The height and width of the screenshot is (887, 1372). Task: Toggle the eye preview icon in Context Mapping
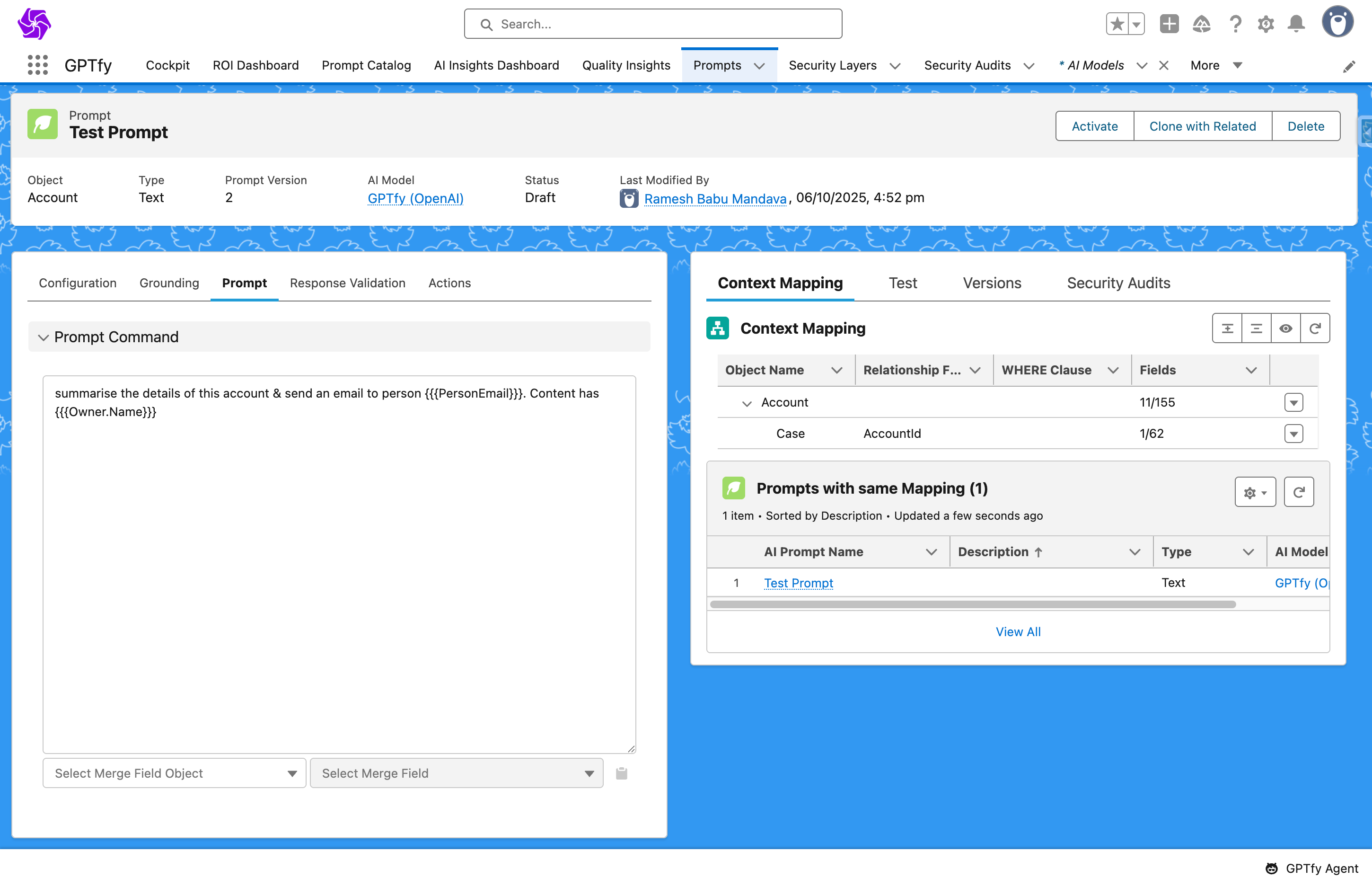(1285, 328)
